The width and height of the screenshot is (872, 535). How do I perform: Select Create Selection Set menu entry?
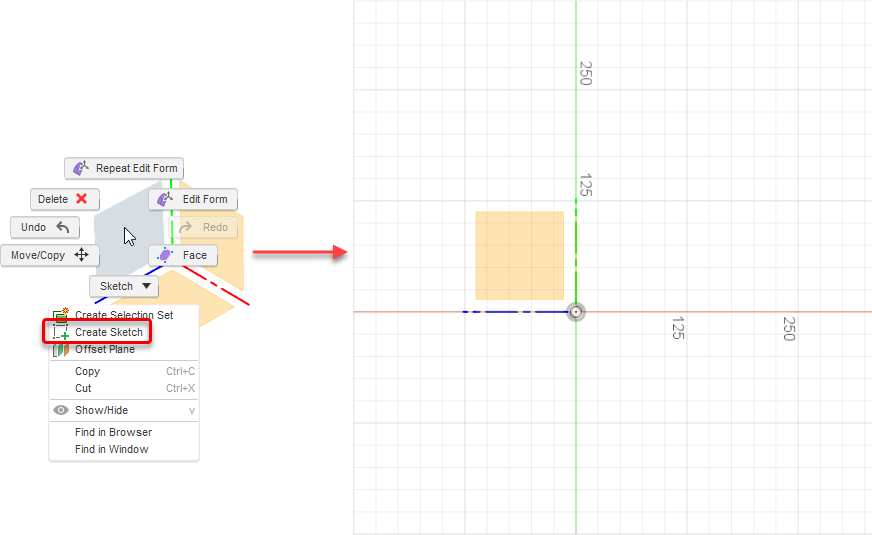(x=124, y=315)
